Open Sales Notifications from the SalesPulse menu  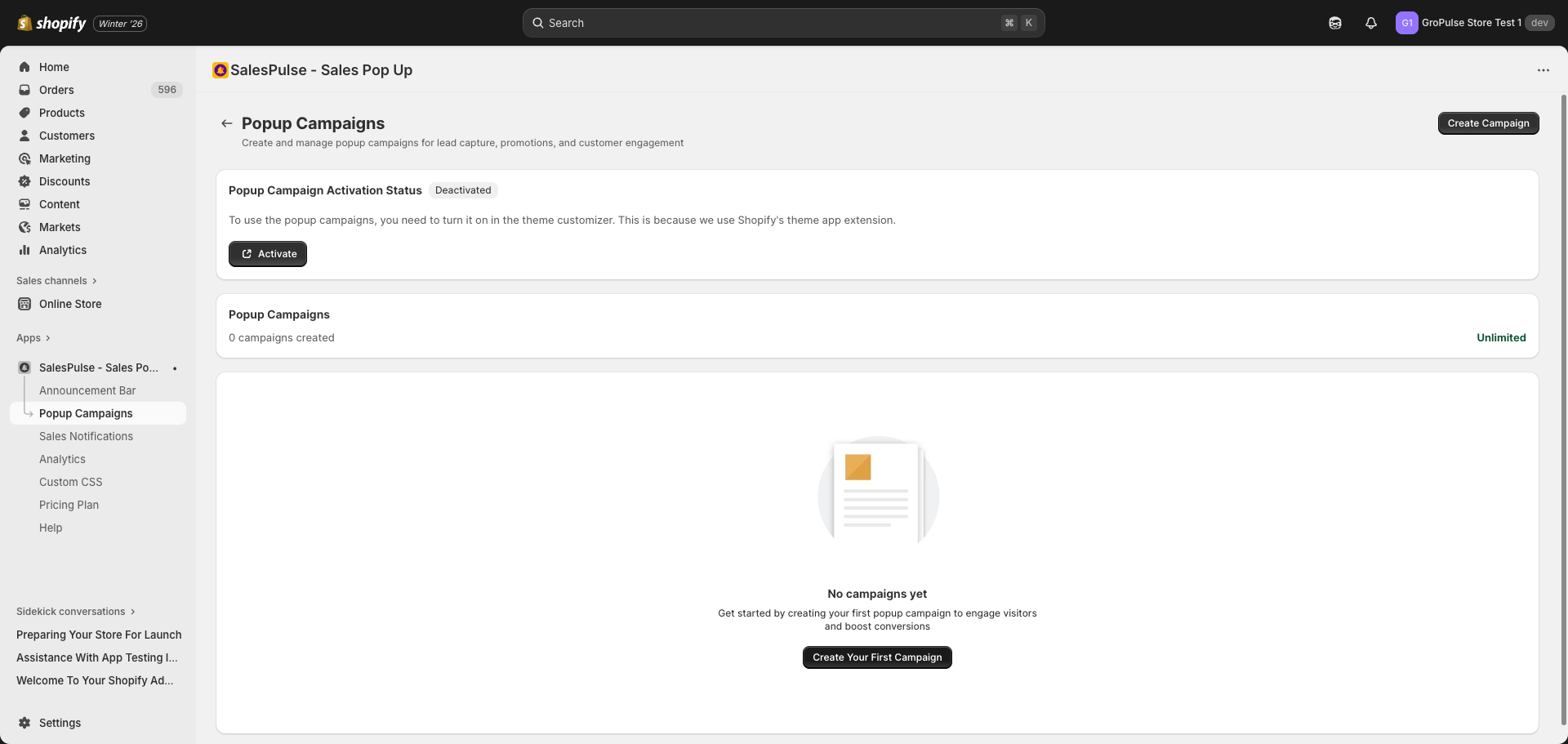point(86,436)
